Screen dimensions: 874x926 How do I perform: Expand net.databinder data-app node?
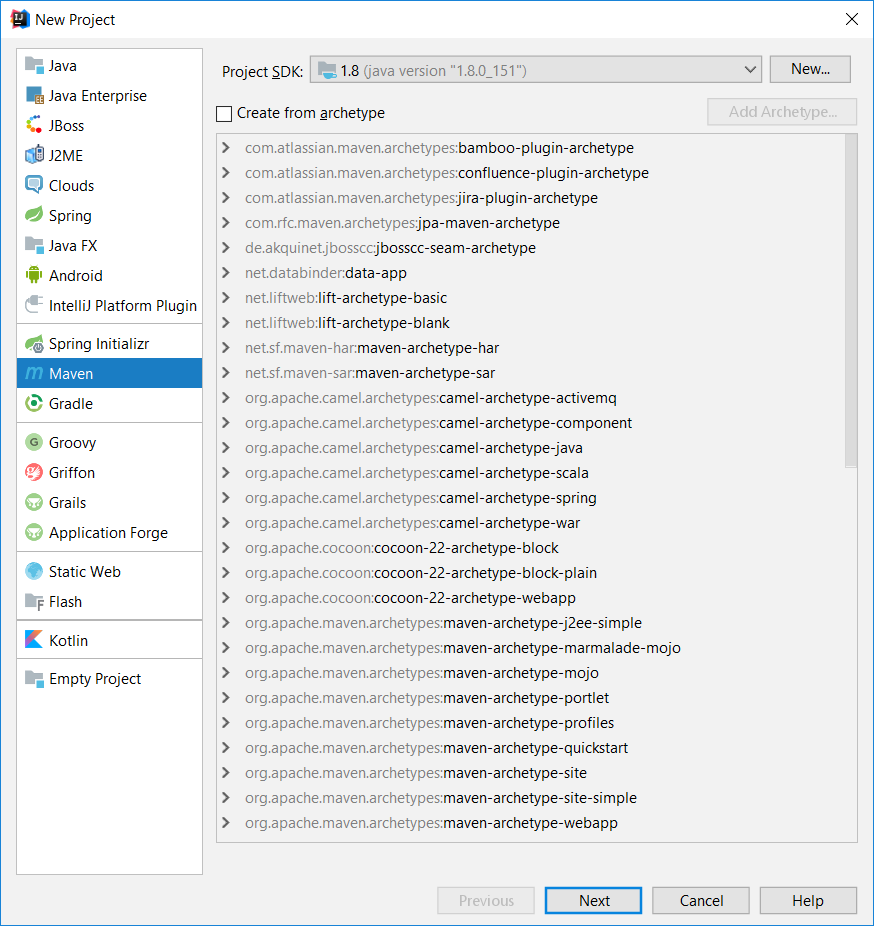(226, 273)
